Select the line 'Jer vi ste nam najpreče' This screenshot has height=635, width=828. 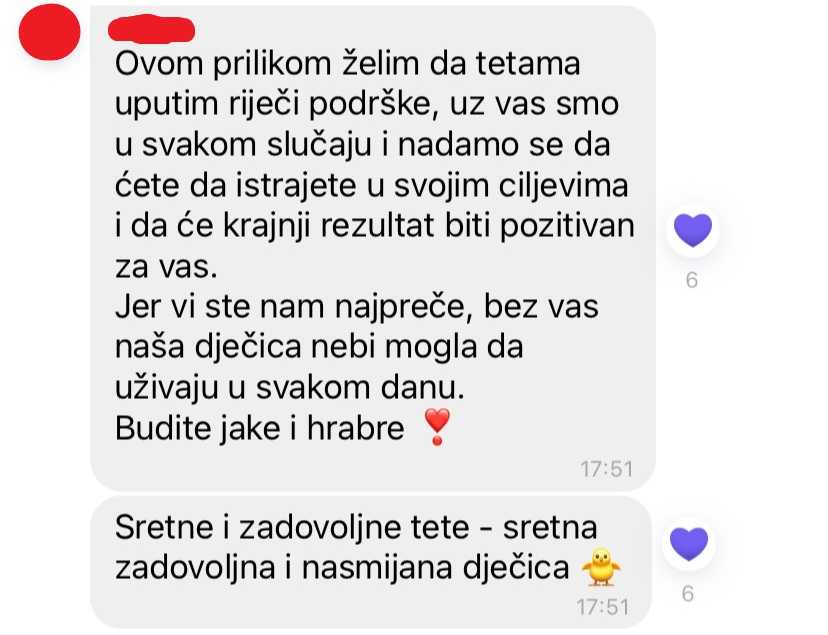click(x=289, y=307)
